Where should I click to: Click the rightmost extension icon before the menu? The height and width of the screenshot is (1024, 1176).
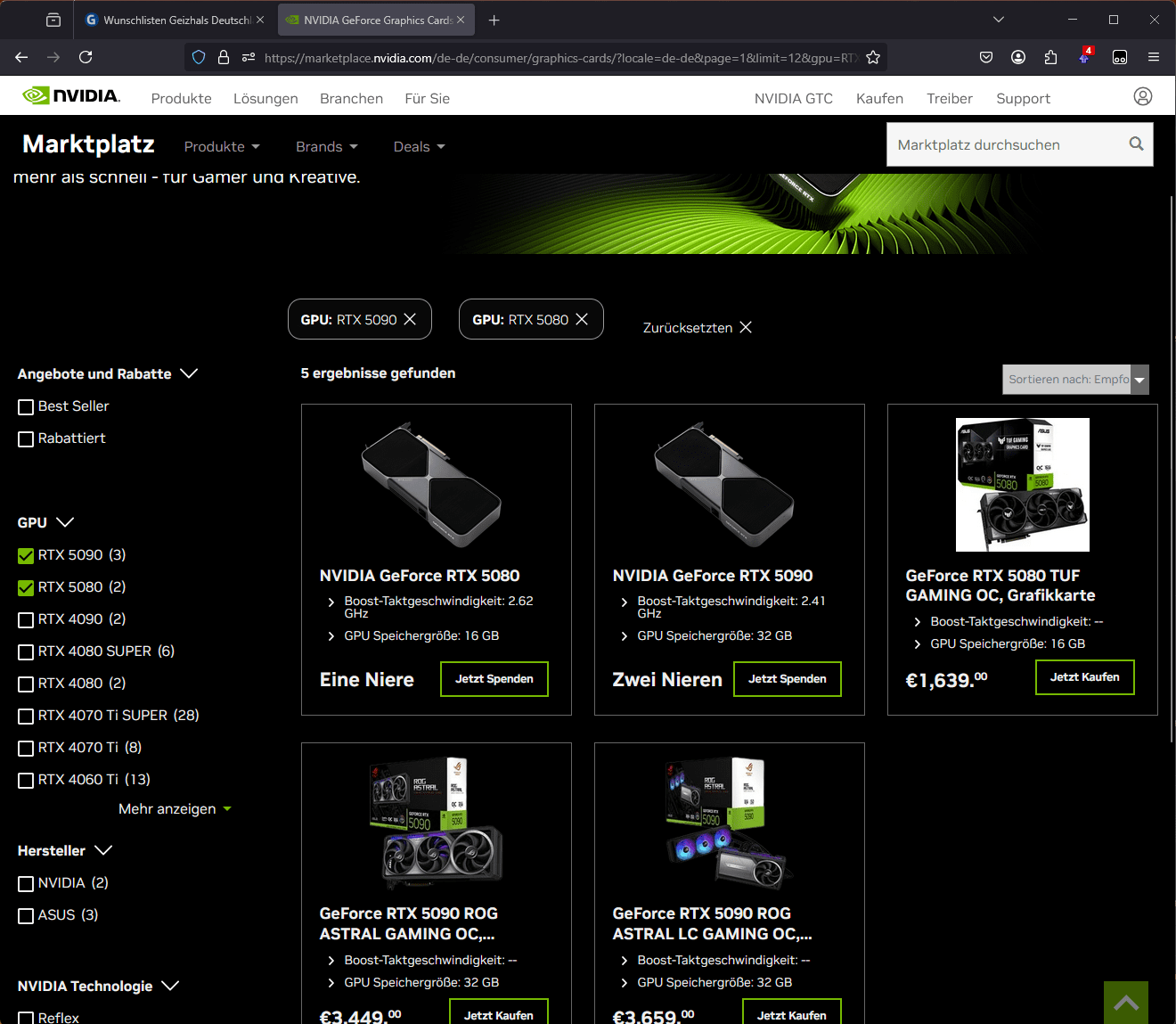click(1120, 57)
